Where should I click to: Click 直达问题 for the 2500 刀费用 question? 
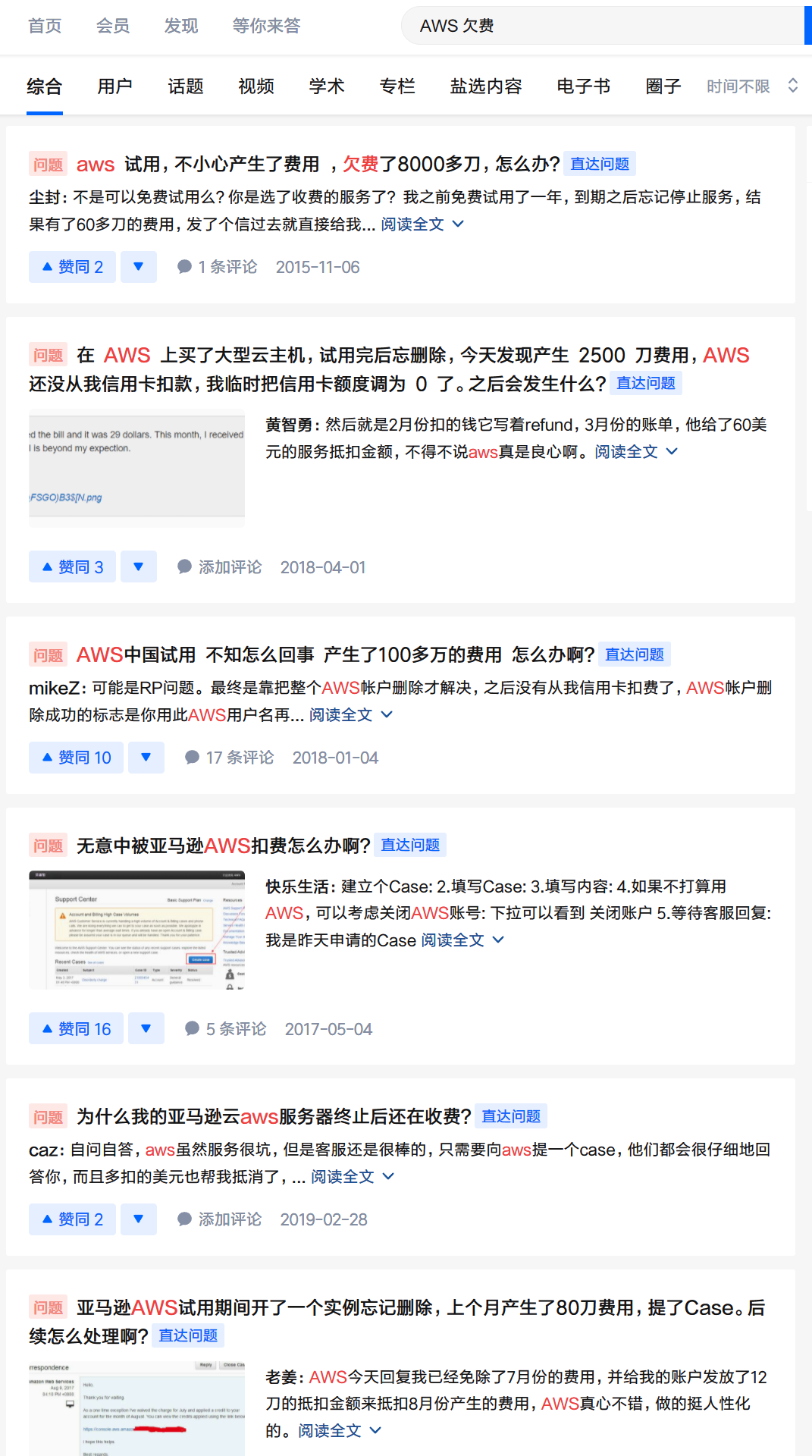(646, 383)
